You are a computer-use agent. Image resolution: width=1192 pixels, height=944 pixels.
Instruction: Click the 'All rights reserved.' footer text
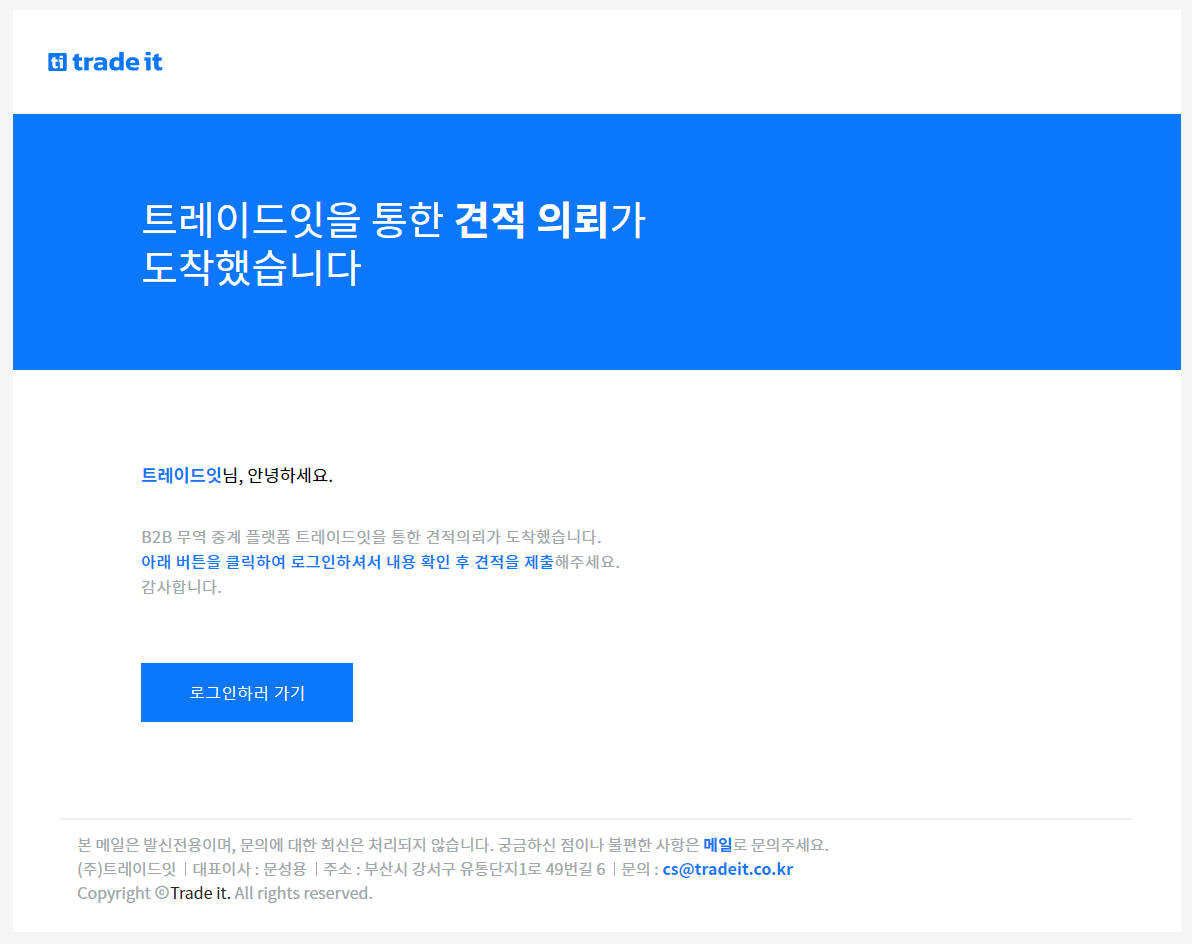click(304, 893)
